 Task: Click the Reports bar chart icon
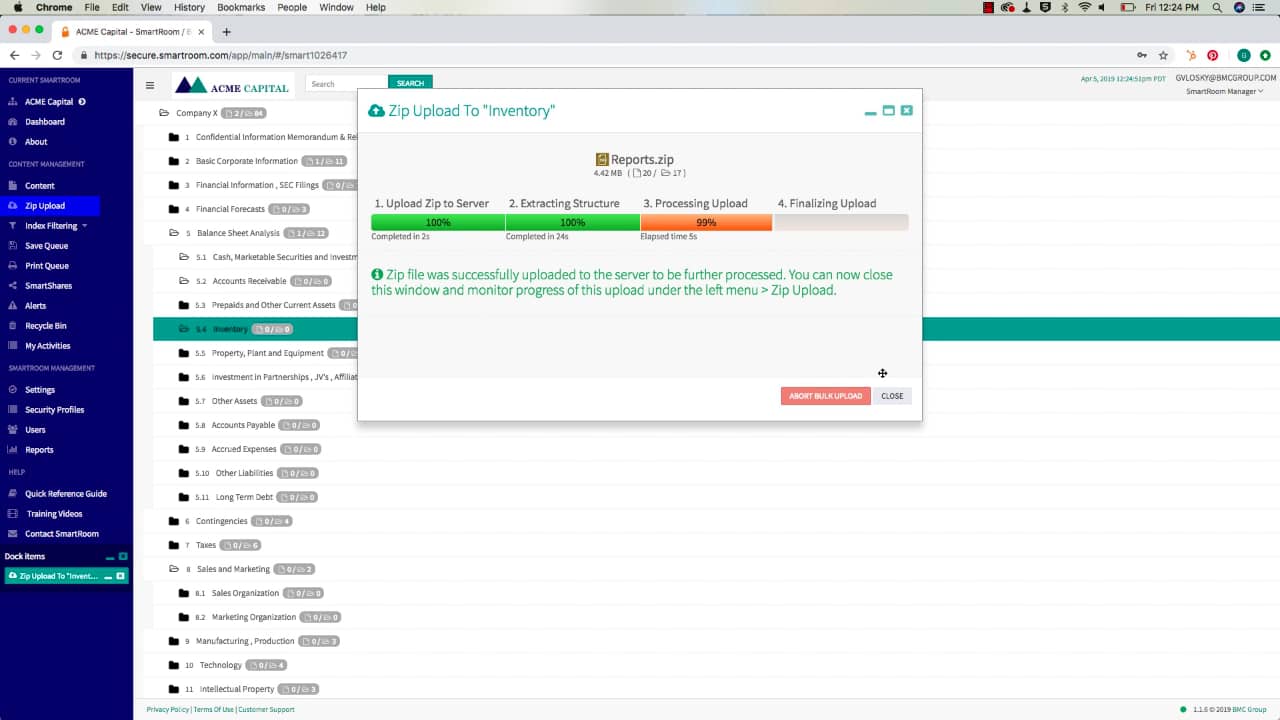(x=13, y=450)
